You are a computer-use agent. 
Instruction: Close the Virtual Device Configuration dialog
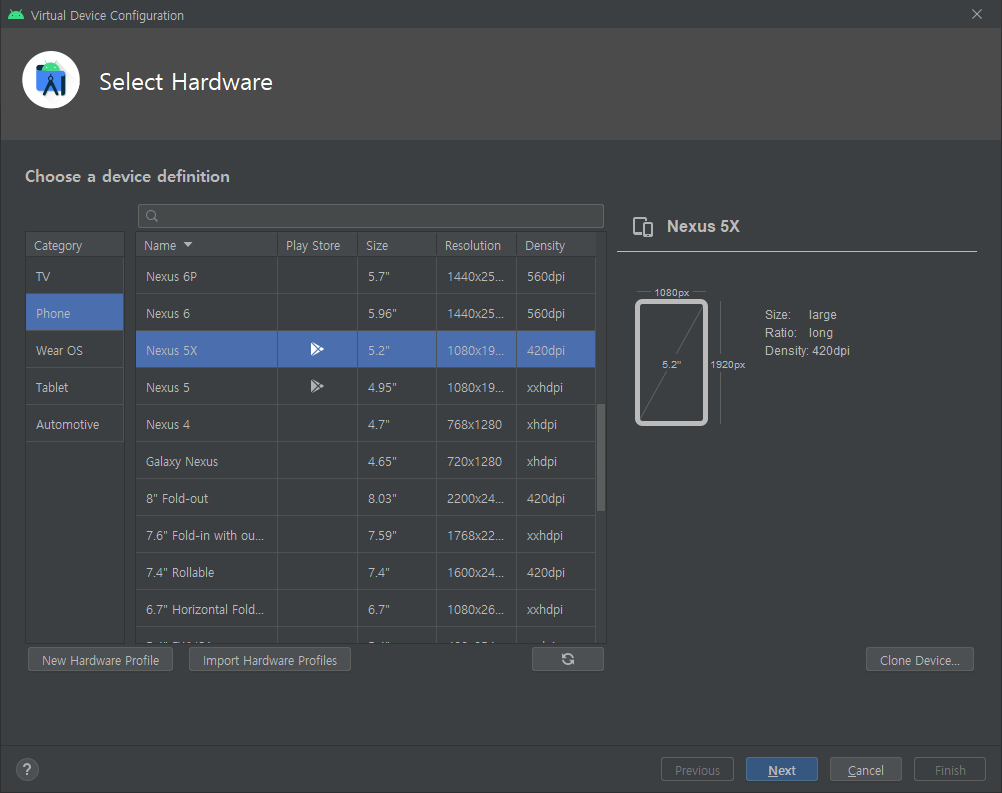coord(976,14)
